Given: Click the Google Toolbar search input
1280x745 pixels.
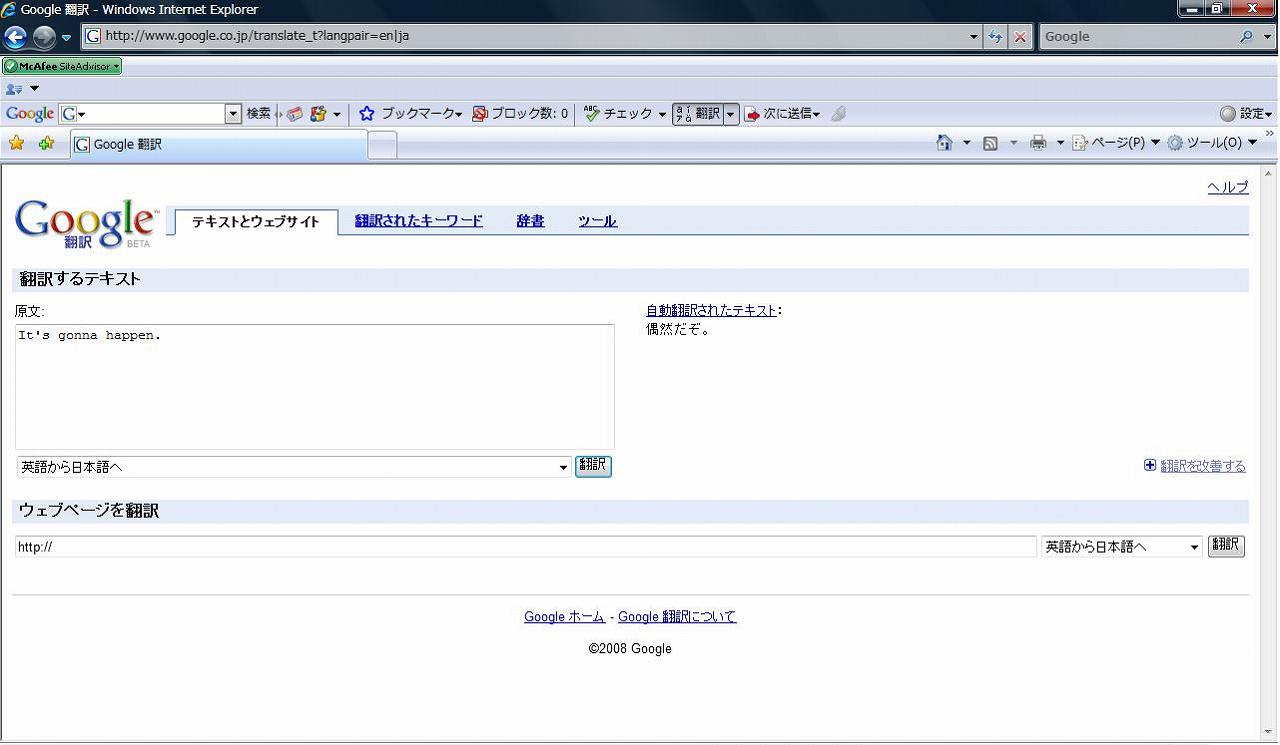Looking at the screenshot, I should coord(150,114).
